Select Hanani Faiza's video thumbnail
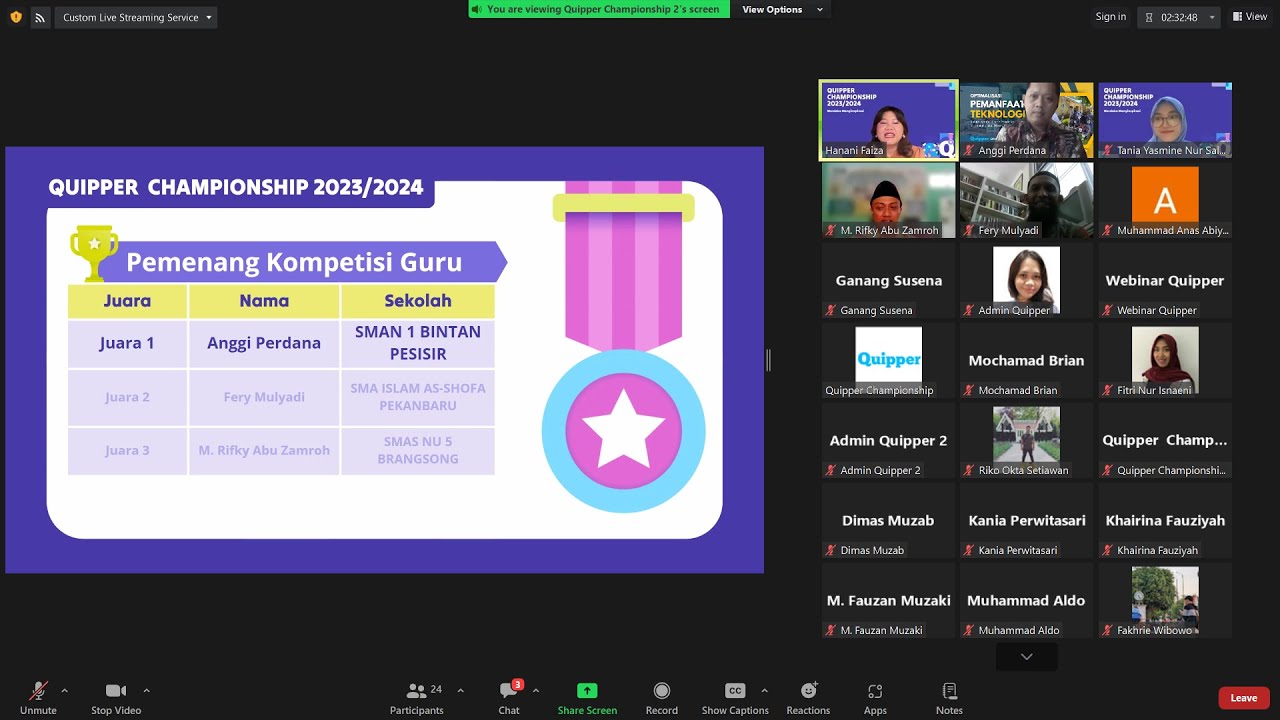Viewport: 1280px width, 720px height. (888, 120)
